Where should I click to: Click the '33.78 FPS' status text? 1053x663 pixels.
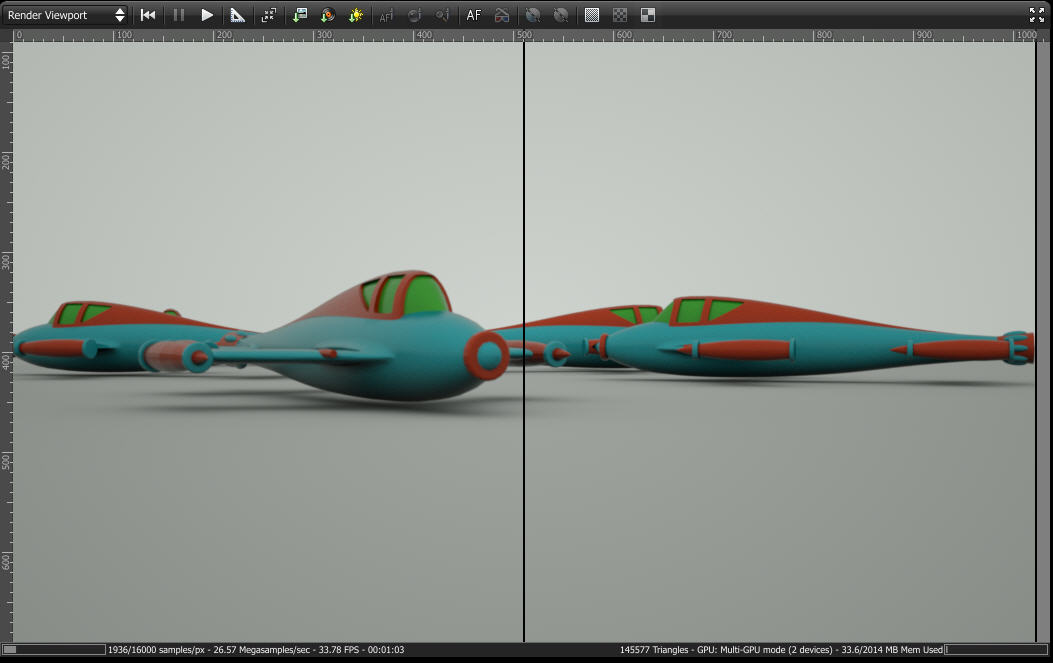click(x=338, y=650)
